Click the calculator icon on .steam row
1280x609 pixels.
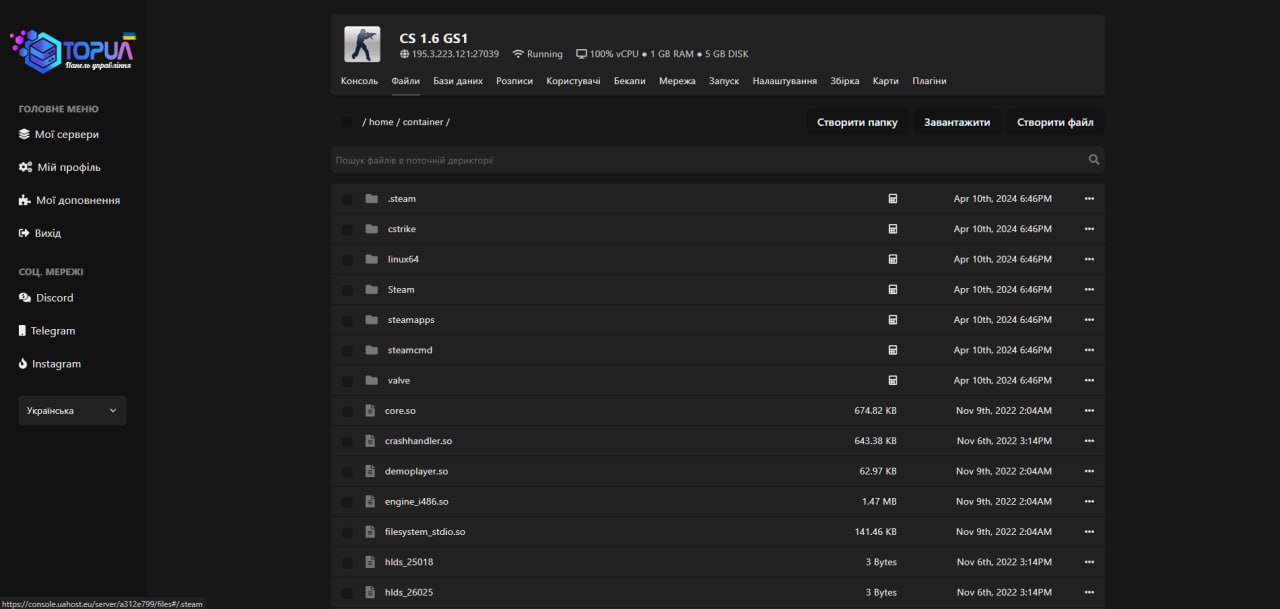coord(893,199)
